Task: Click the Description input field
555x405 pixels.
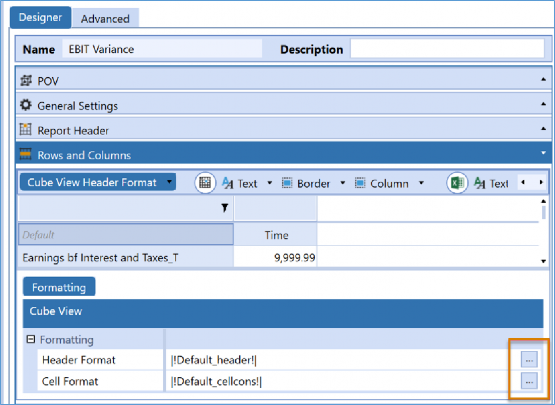Action: 447,49
